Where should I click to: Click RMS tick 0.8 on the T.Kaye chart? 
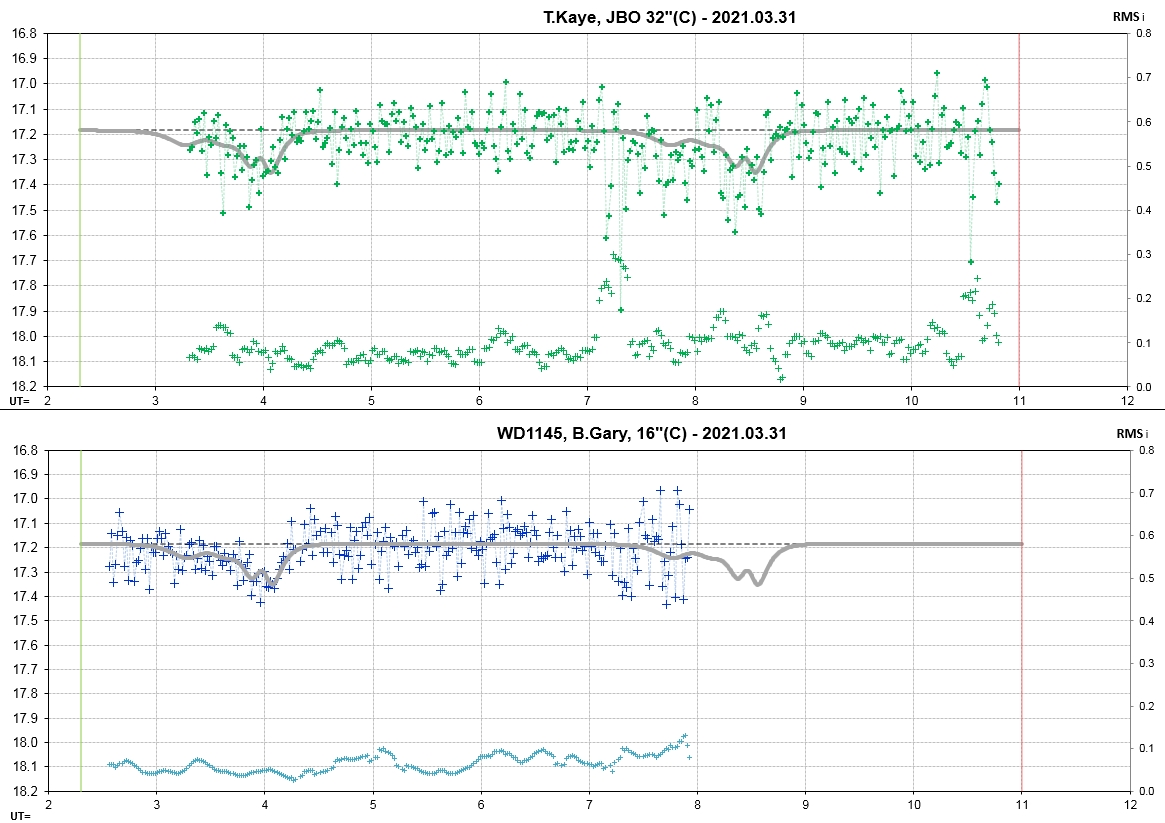pyautogui.click(x=1143, y=33)
